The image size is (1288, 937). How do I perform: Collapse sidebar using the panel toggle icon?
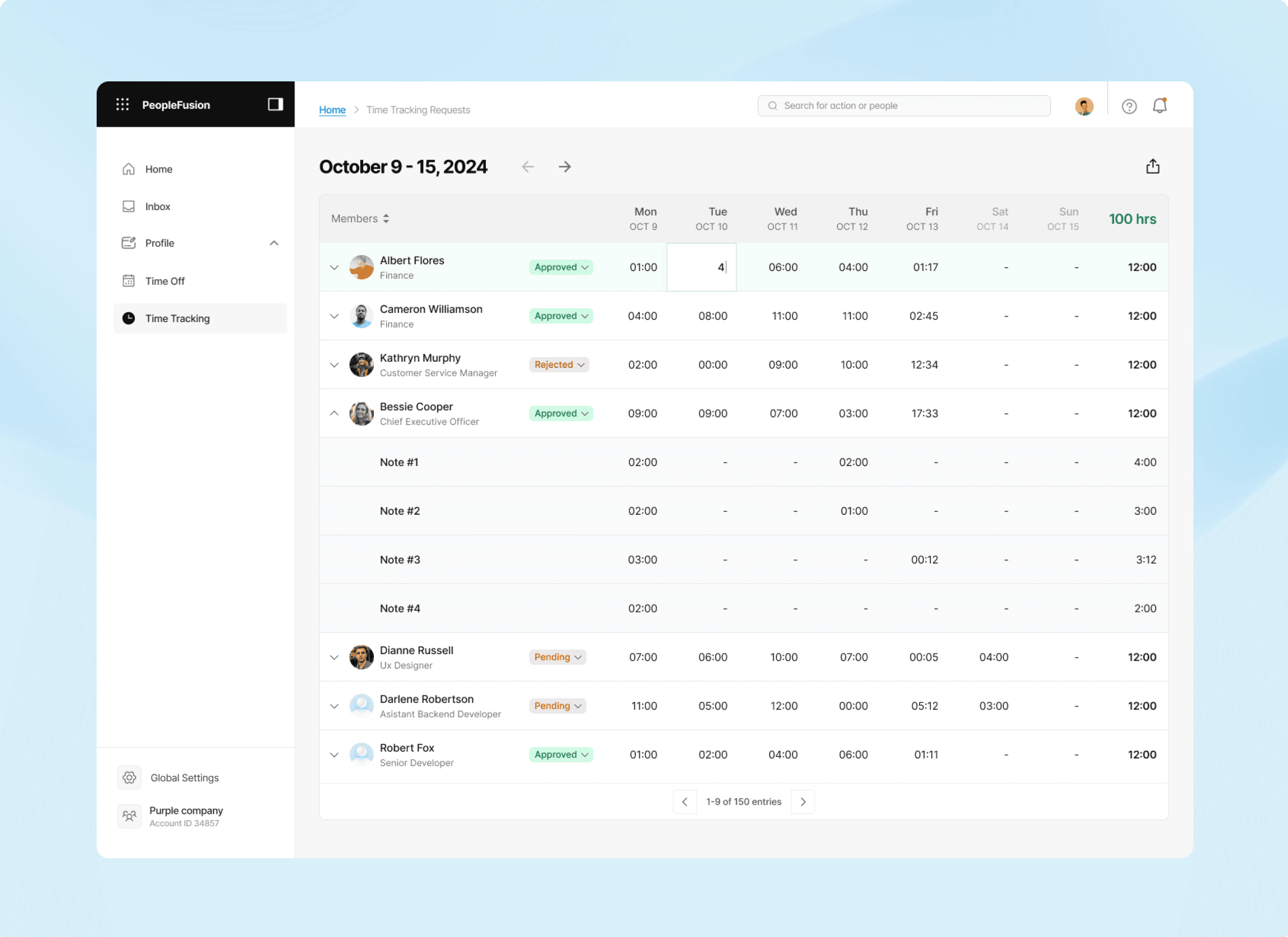point(275,104)
